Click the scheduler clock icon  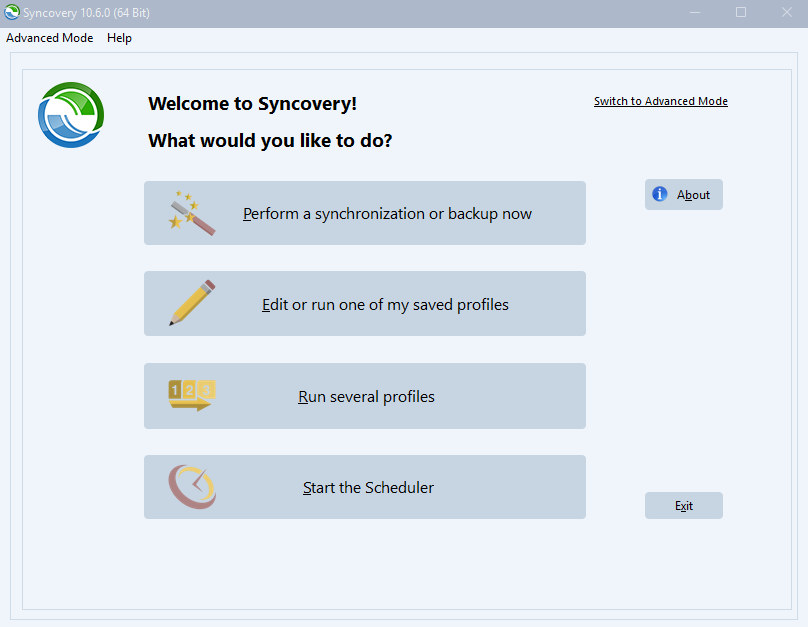[x=192, y=487]
